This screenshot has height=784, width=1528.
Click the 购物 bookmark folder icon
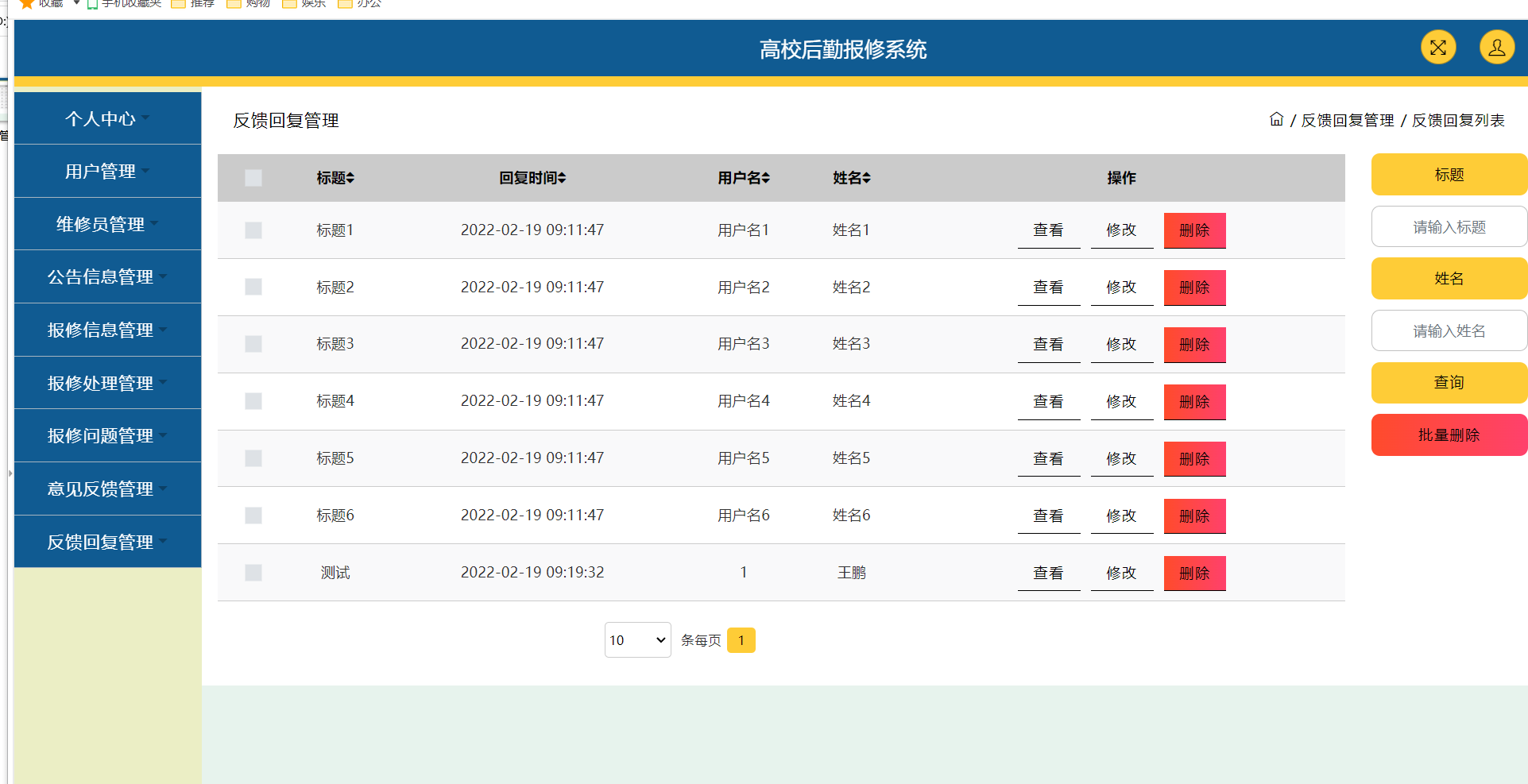[233, 4]
